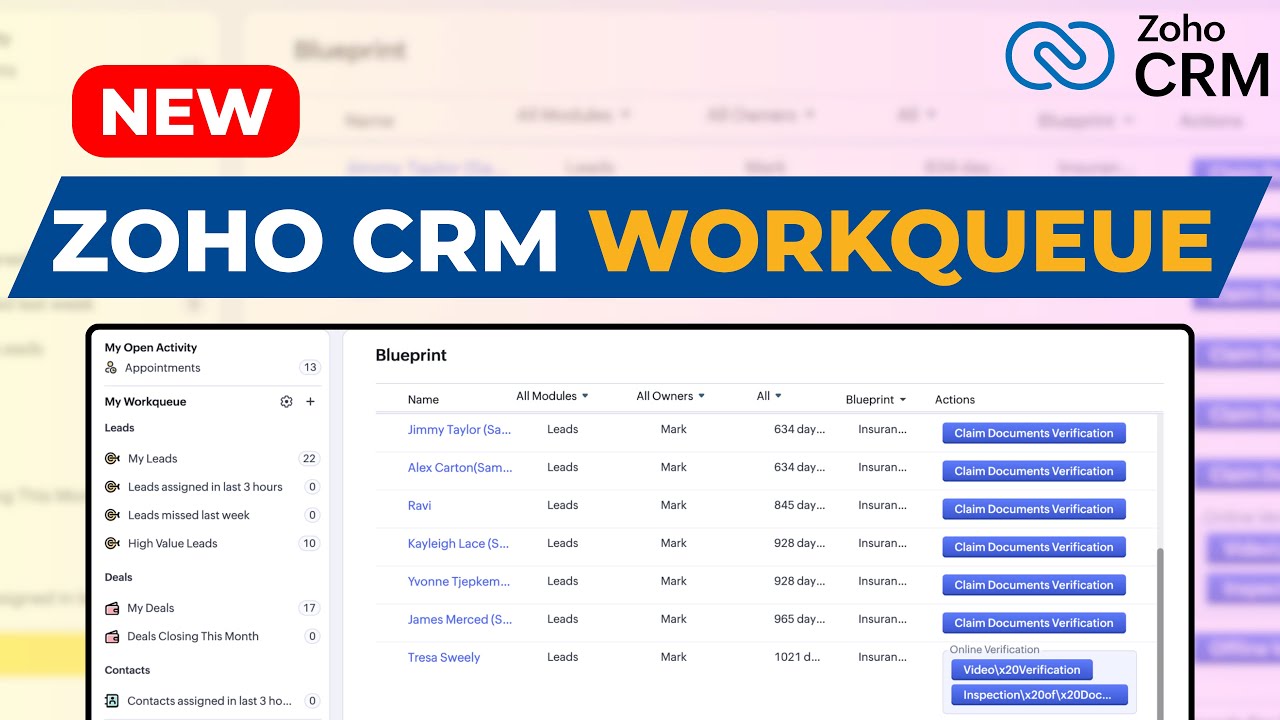The image size is (1280, 720).
Task: Open the Kayleigh Lace lead record
Action: 458,544
